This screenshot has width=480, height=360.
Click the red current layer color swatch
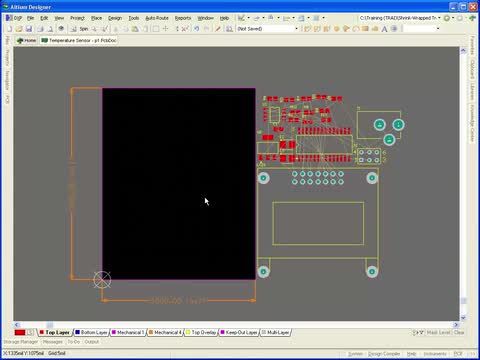pyautogui.click(x=20, y=332)
